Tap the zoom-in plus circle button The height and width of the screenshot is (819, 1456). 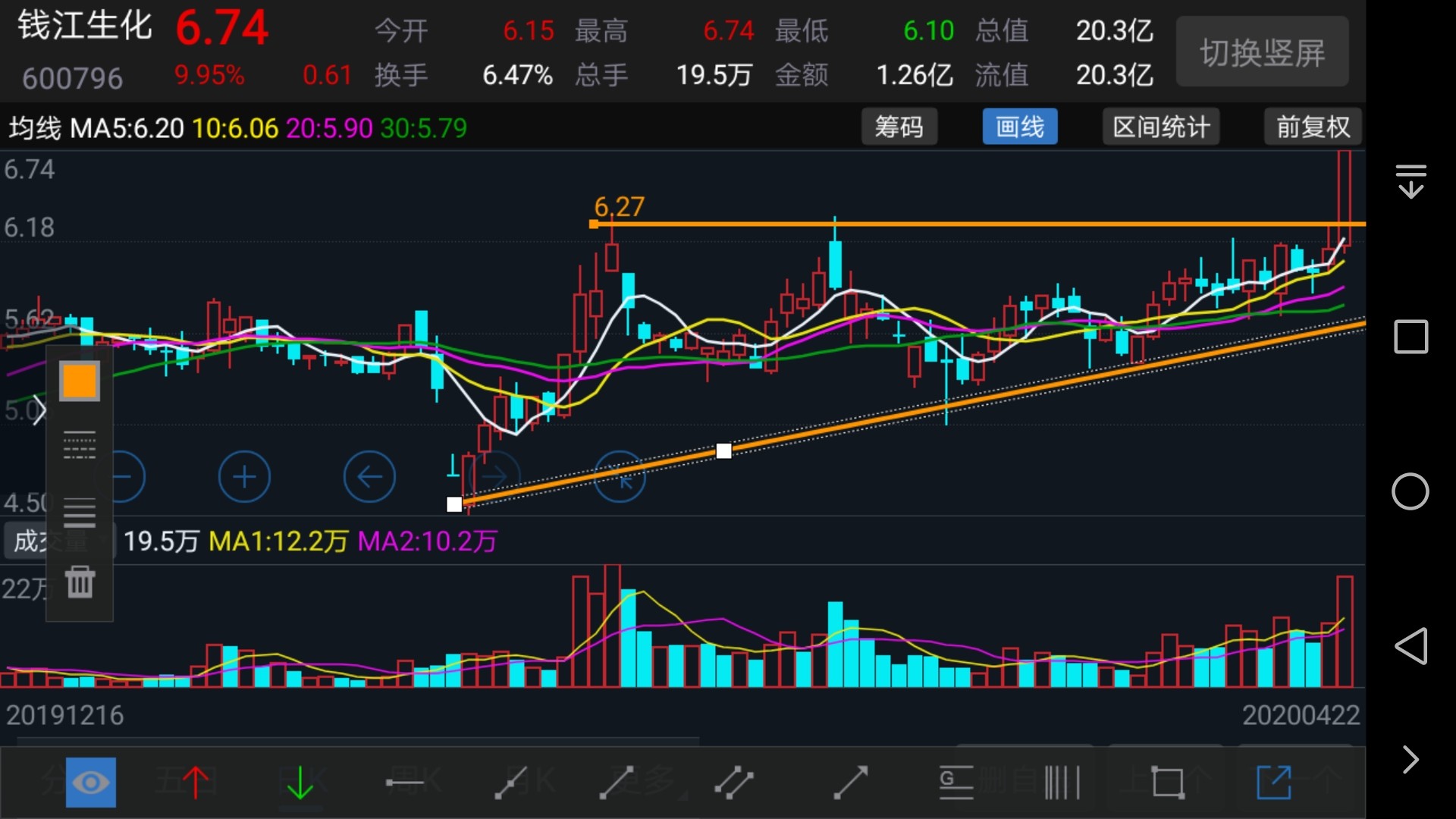(244, 477)
